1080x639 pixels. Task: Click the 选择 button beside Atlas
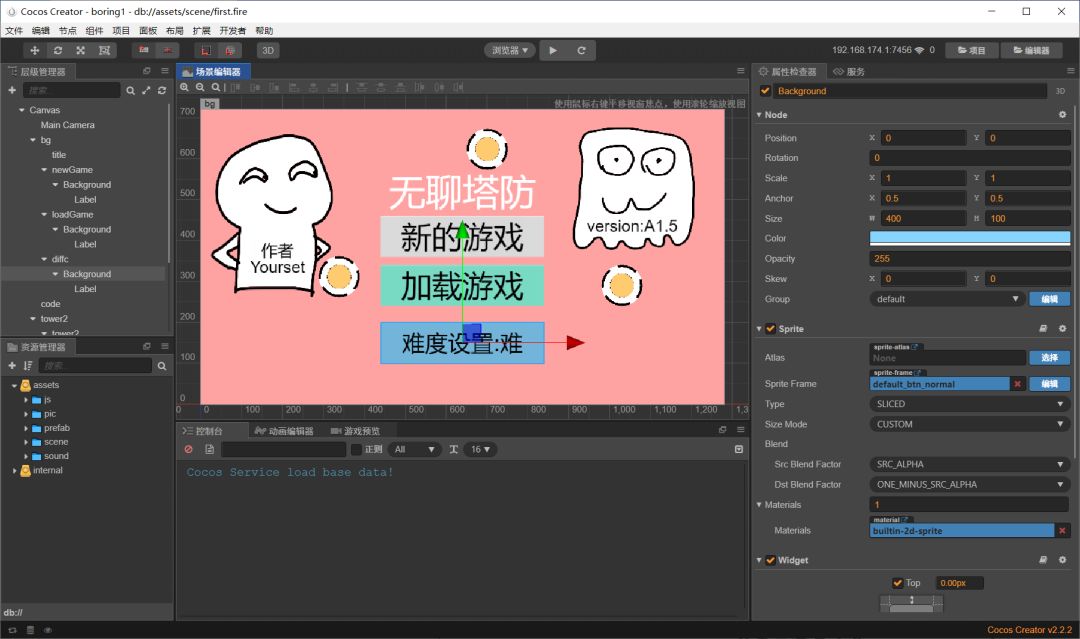click(x=1049, y=358)
